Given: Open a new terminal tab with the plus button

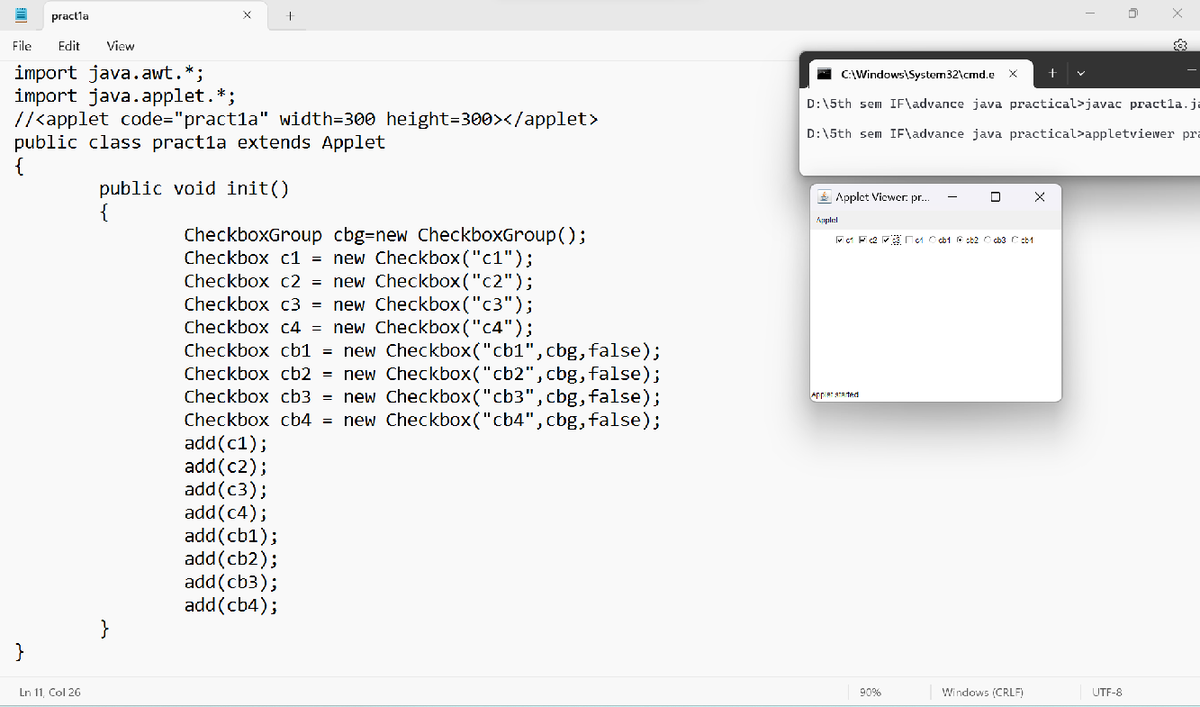Looking at the screenshot, I should click(x=1051, y=73).
